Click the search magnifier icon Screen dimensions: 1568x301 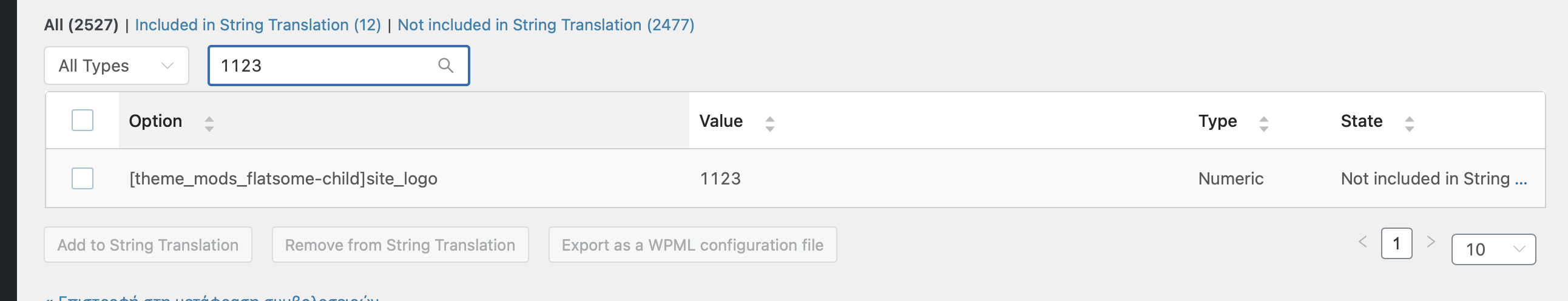pyautogui.click(x=445, y=65)
